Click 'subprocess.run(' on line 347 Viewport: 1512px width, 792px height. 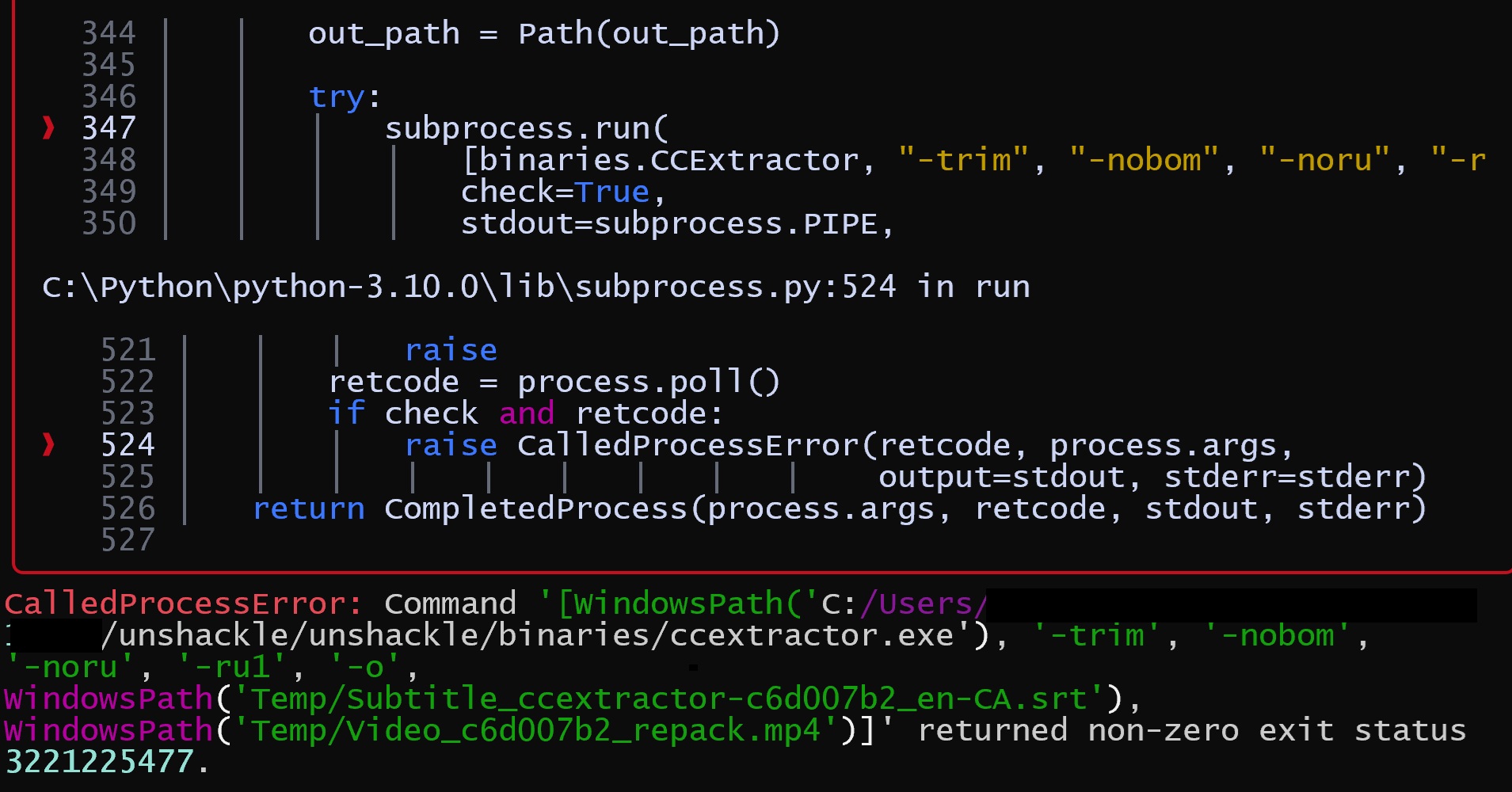click(x=527, y=128)
